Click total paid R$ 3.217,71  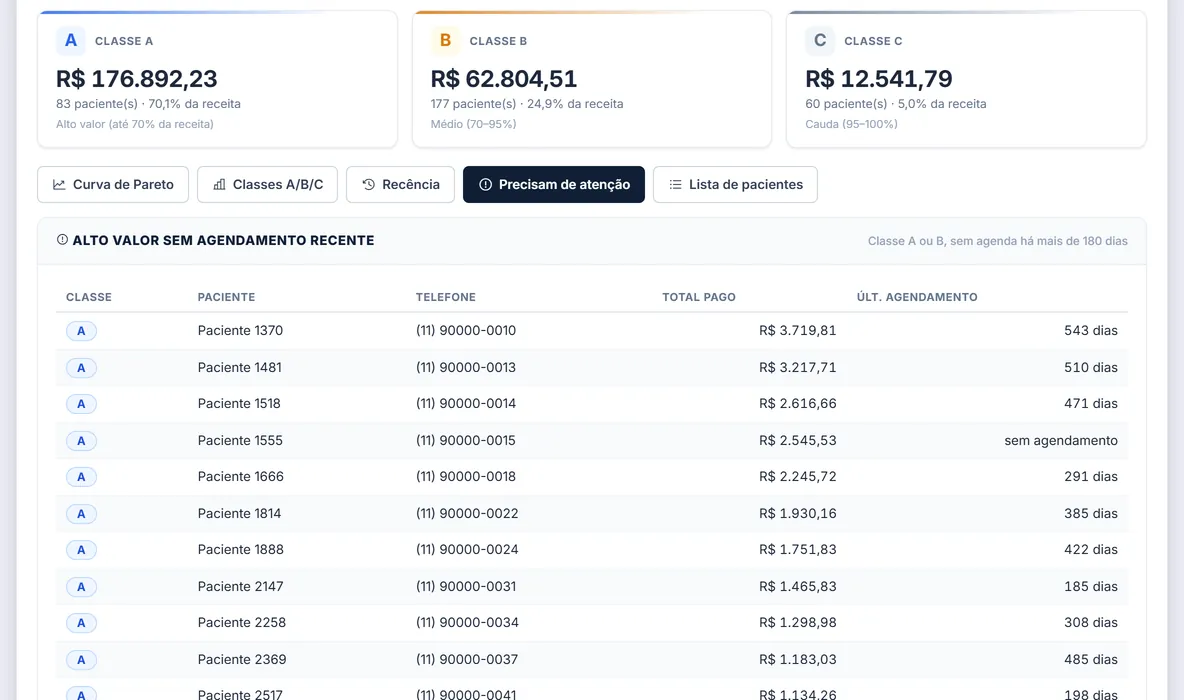[x=798, y=368]
